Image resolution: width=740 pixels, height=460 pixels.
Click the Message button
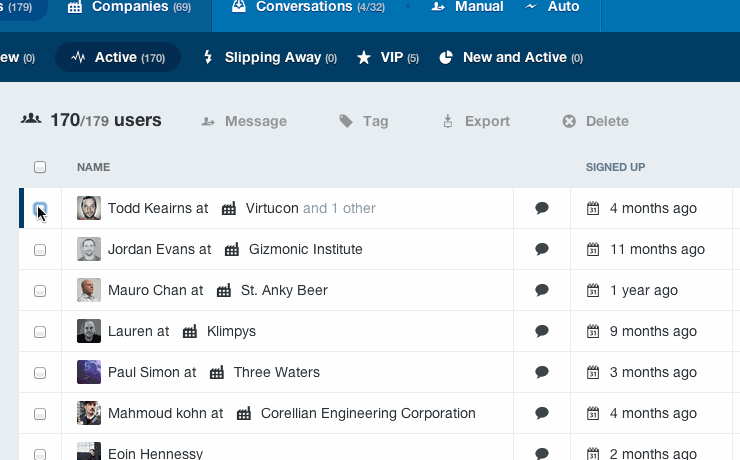coord(244,121)
